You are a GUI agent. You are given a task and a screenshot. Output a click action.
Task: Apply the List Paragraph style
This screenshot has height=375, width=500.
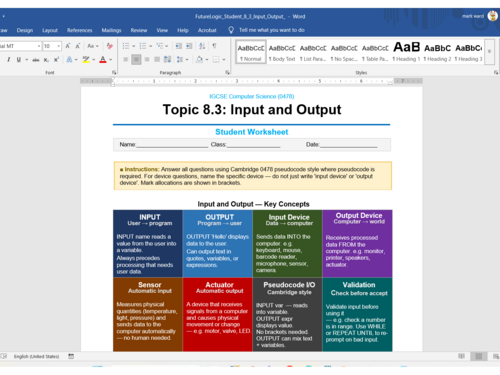click(x=313, y=52)
